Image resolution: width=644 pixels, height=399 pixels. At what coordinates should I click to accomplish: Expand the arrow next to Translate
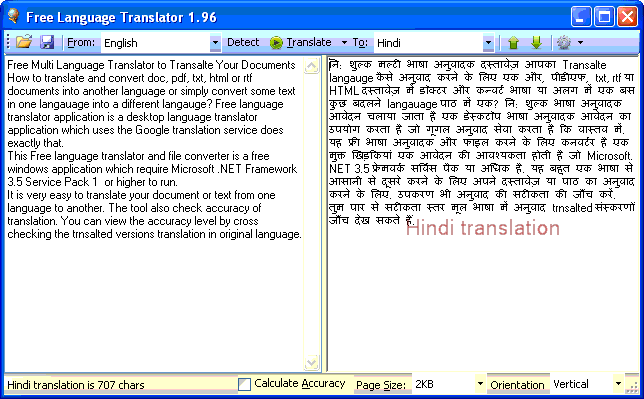(x=344, y=42)
